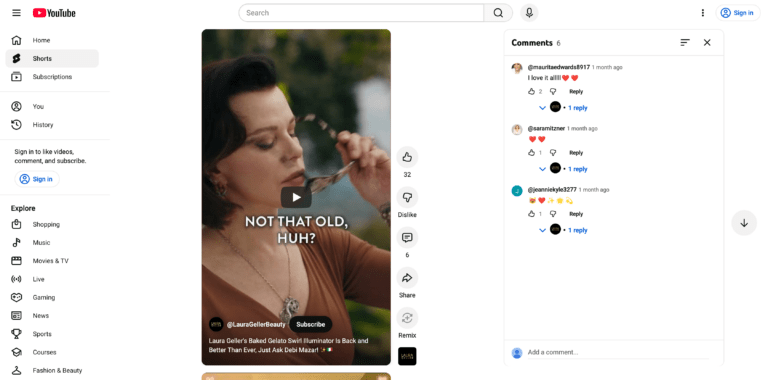Open @LauraGellerBeauty channel link
768x380 pixels.
[256, 324]
